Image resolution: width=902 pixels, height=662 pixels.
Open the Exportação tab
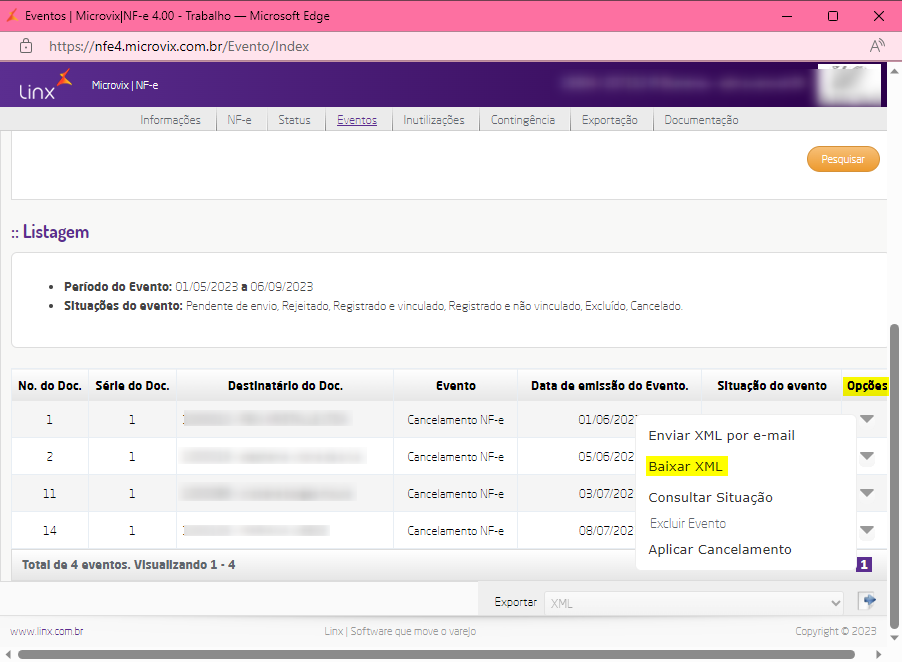pyautogui.click(x=610, y=120)
